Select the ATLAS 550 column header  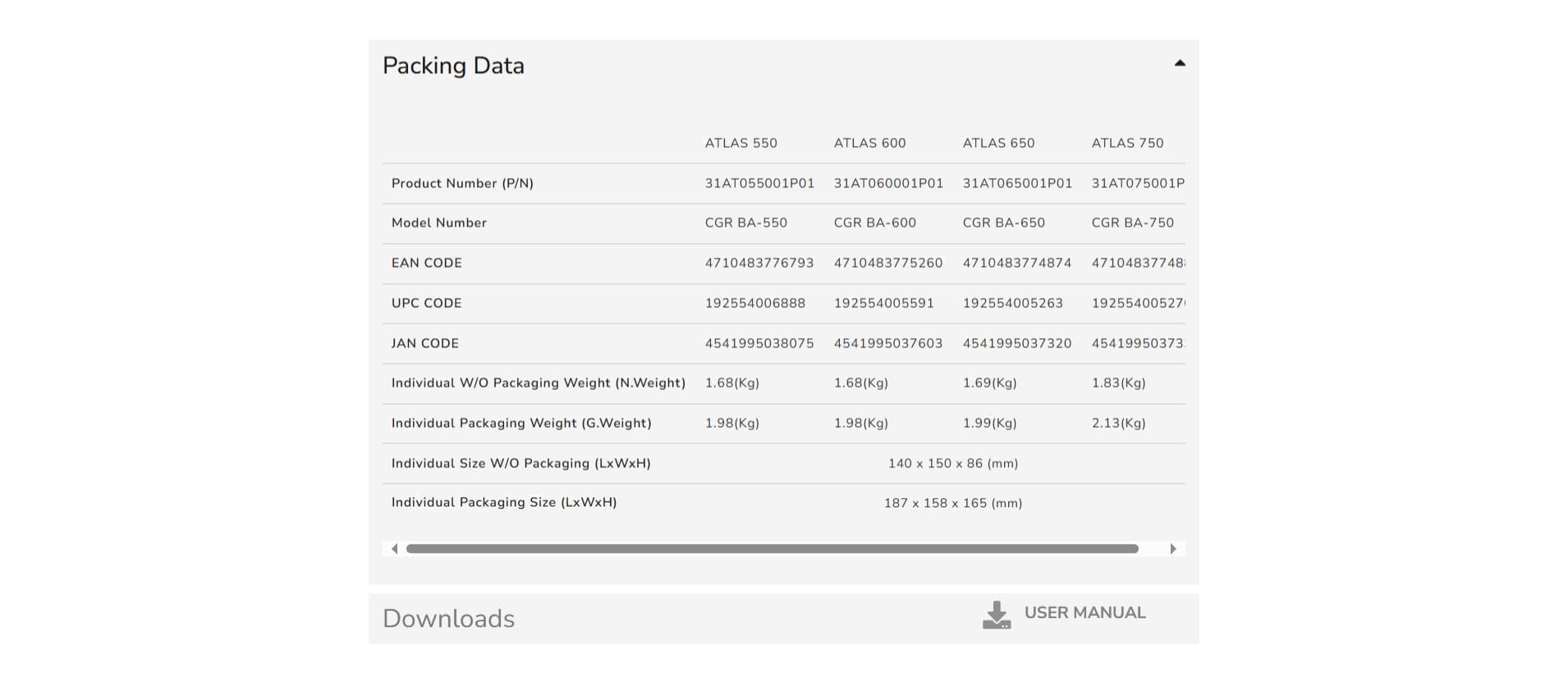[x=740, y=143]
